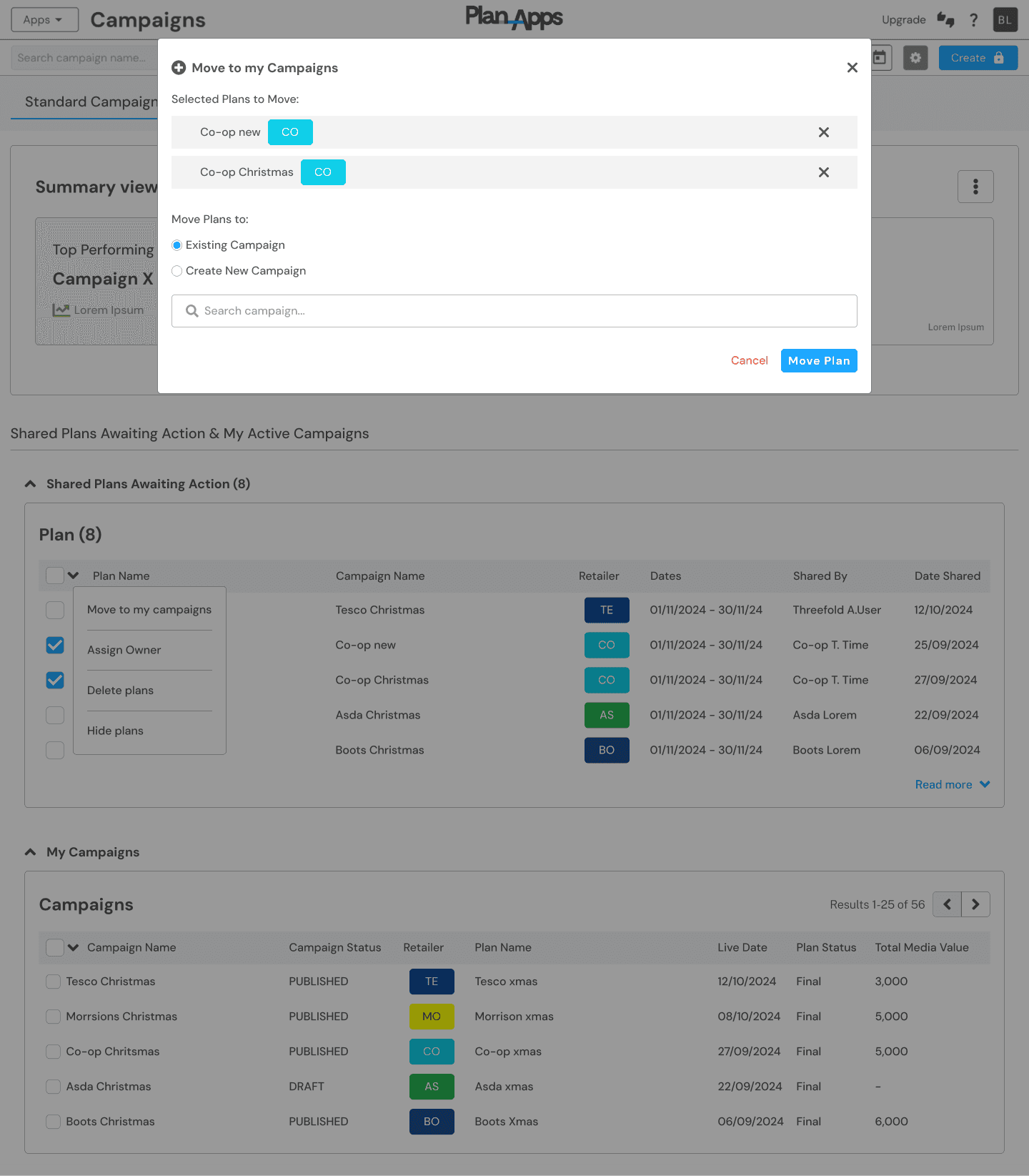The width and height of the screenshot is (1029, 1176).
Task: Click CO retailer badge for Co-op Chritsmas campaign
Action: [x=432, y=1052]
